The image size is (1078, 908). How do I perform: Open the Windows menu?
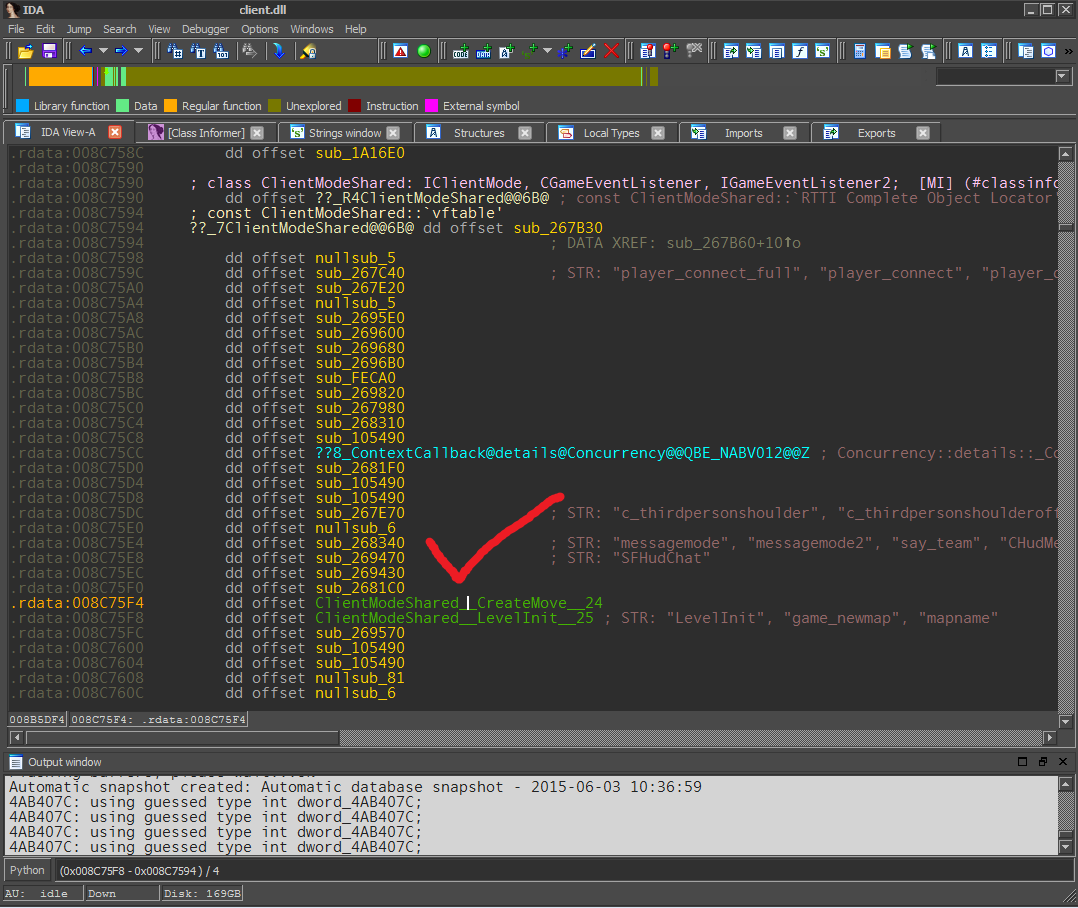pos(311,29)
